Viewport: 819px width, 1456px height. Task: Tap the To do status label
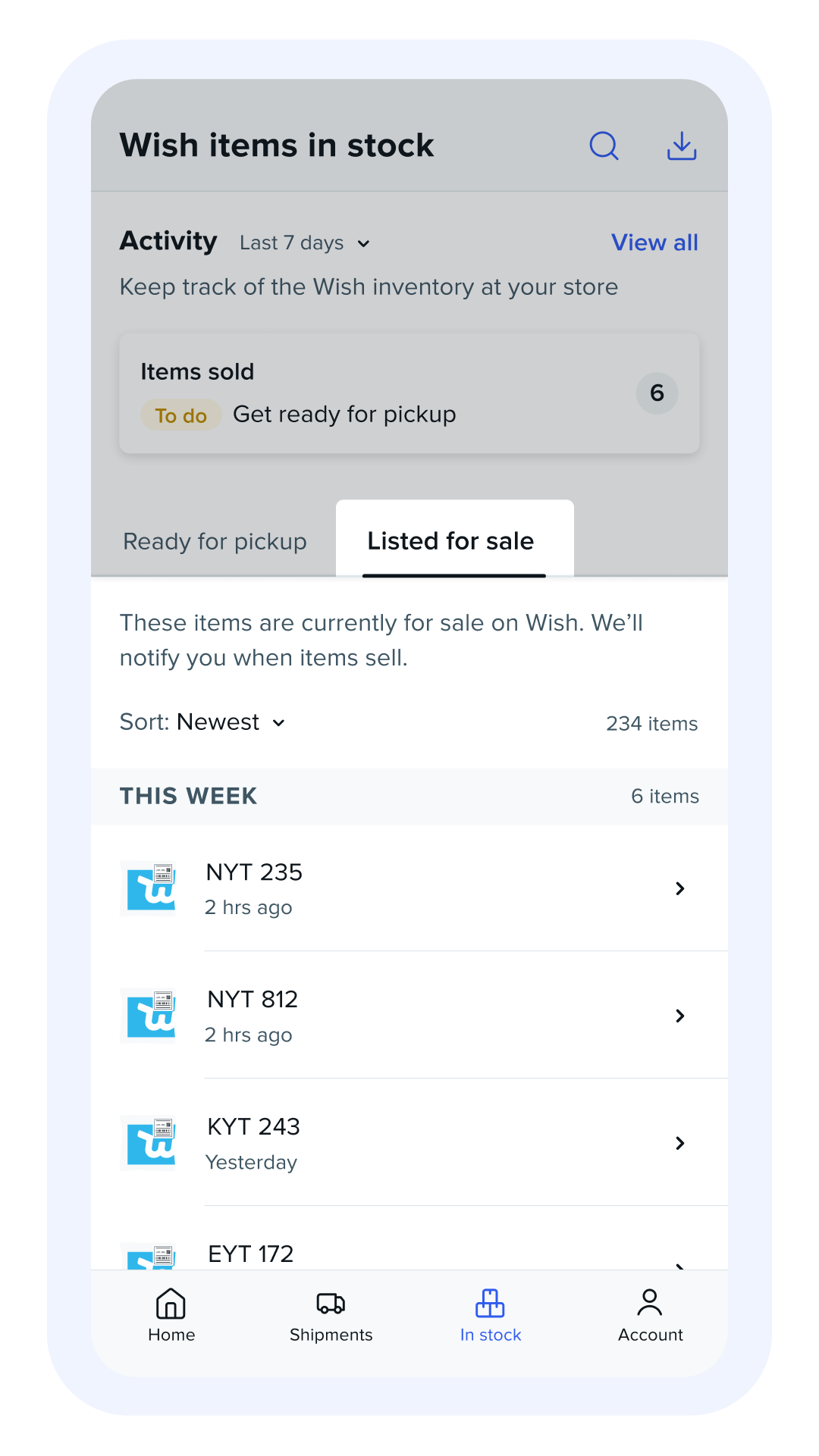point(181,415)
